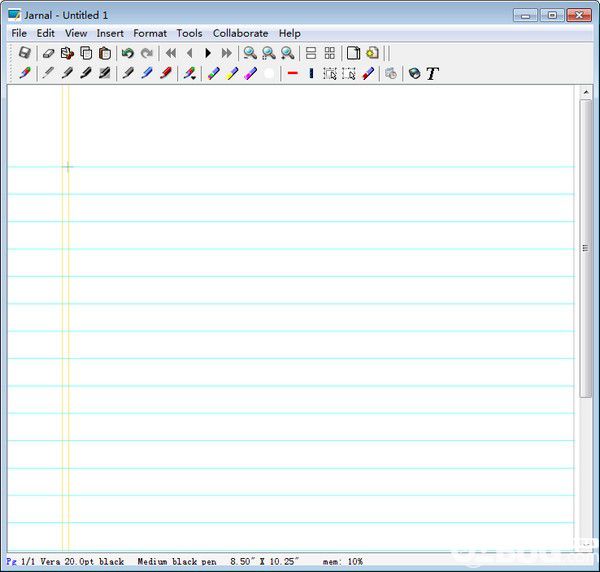This screenshot has width=600, height=572.
Task: Click the Copy icon
Action: pos(86,53)
